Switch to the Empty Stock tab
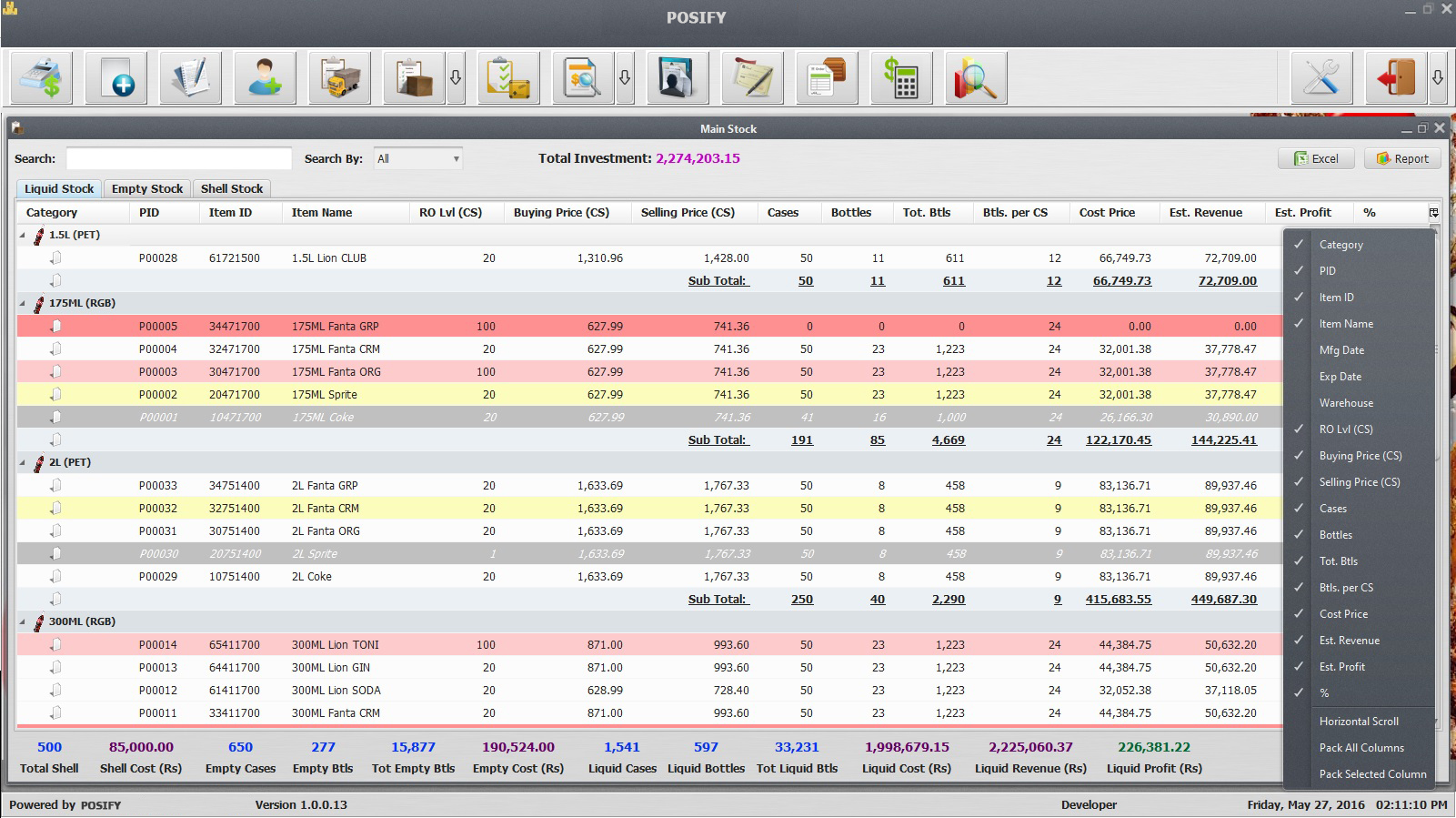This screenshot has width=1456, height=818. [147, 189]
